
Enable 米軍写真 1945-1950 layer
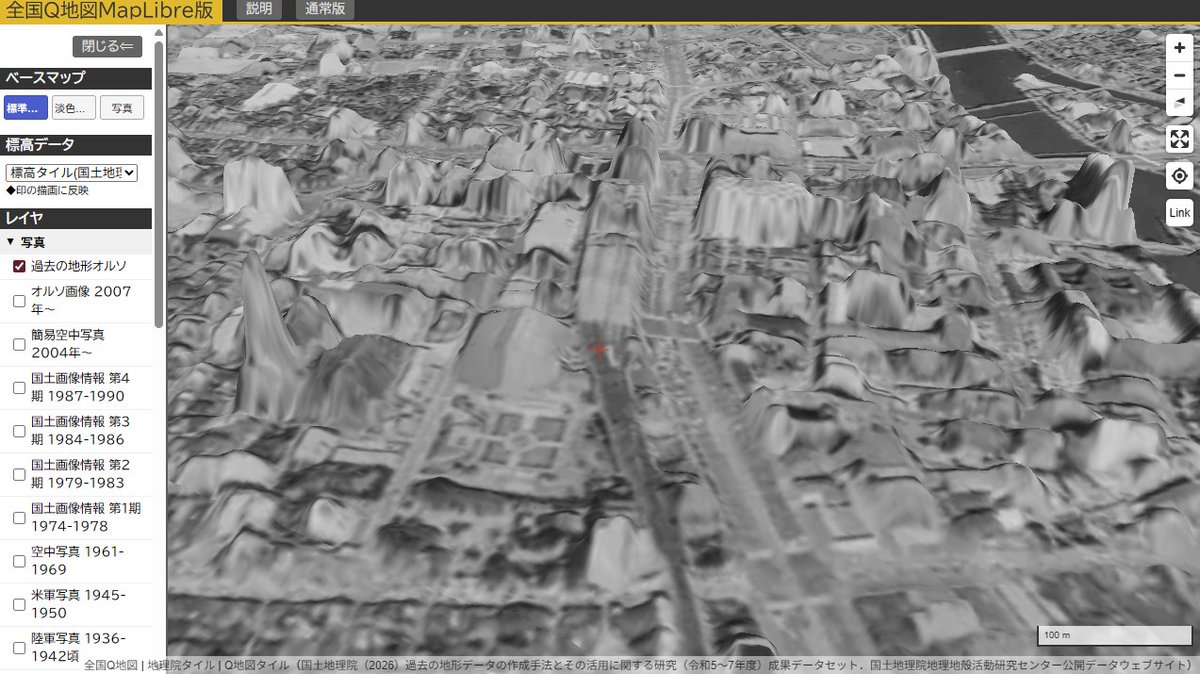tap(19, 604)
